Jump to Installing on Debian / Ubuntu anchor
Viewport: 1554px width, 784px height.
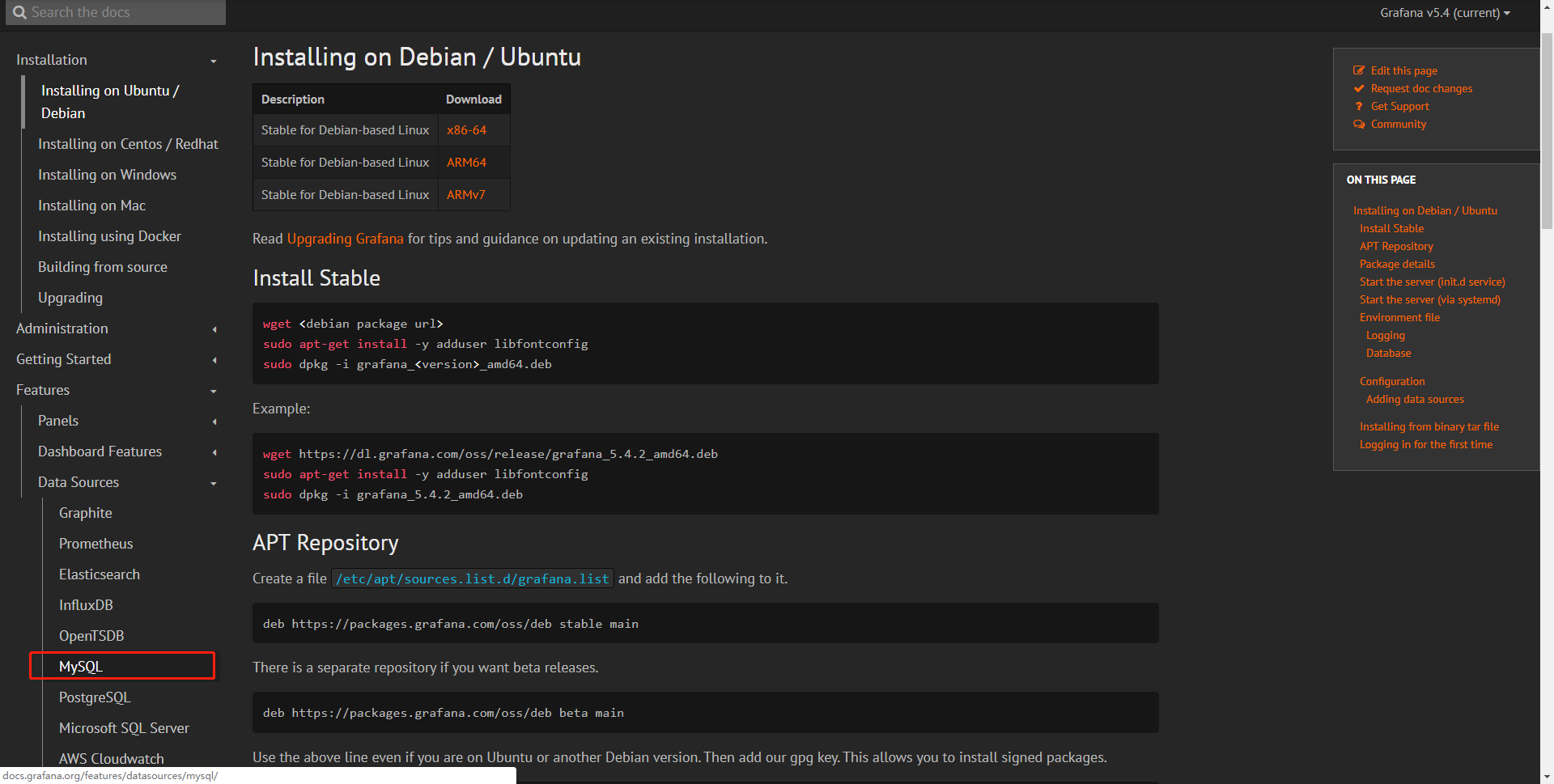pyautogui.click(x=1425, y=210)
